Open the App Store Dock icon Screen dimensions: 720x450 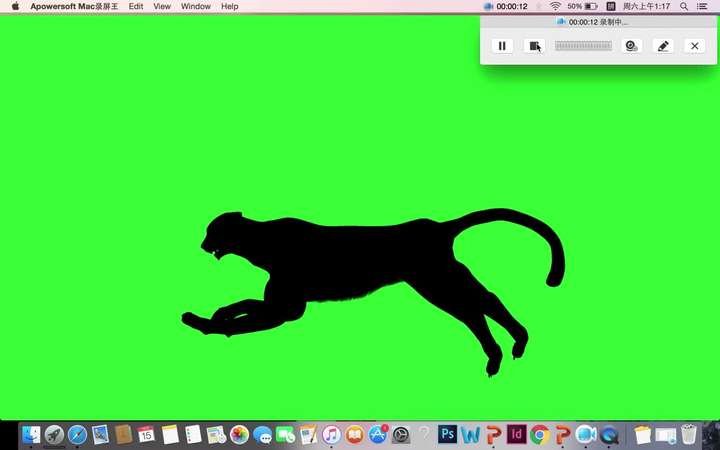coord(378,434)
